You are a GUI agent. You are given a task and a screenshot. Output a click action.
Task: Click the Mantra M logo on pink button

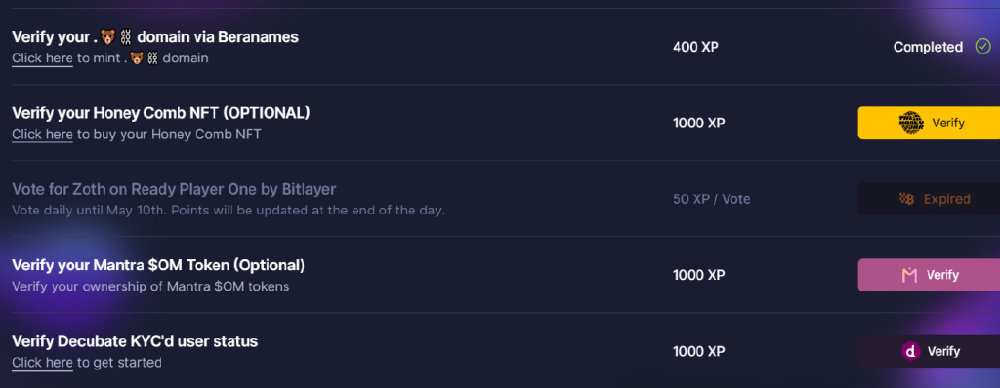pyautogui.click(x=909, y=275)
